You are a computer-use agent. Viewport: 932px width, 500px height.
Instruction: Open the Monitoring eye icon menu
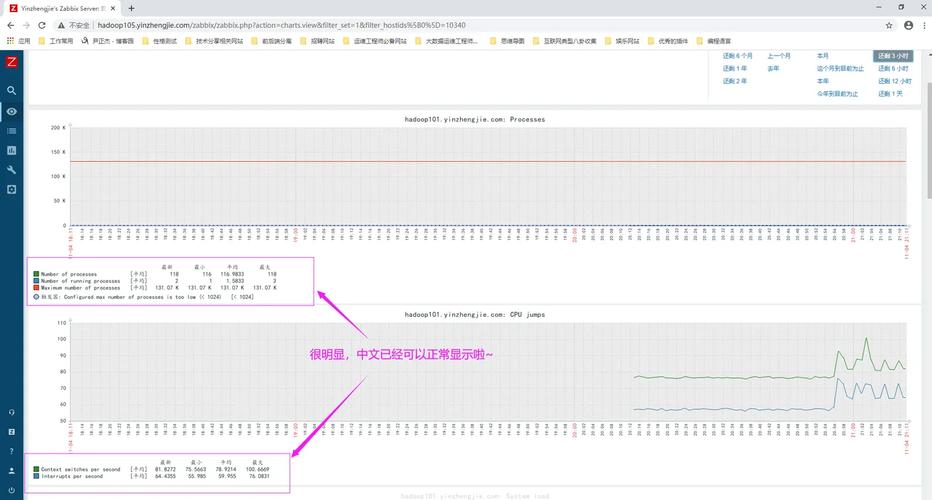pyautogui.click(x=11, y=111)
